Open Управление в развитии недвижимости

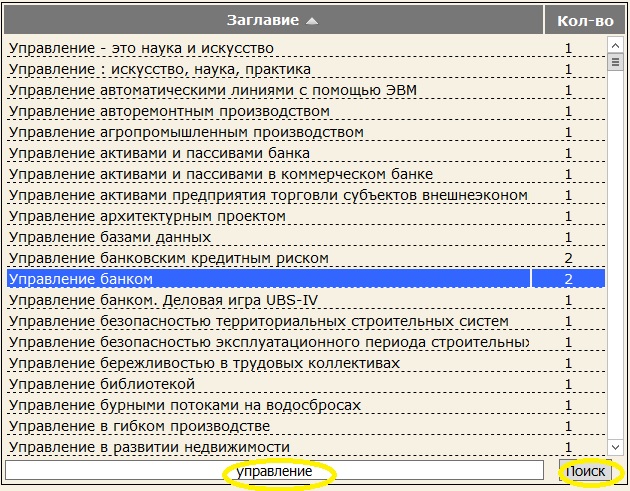pos(148,447)
